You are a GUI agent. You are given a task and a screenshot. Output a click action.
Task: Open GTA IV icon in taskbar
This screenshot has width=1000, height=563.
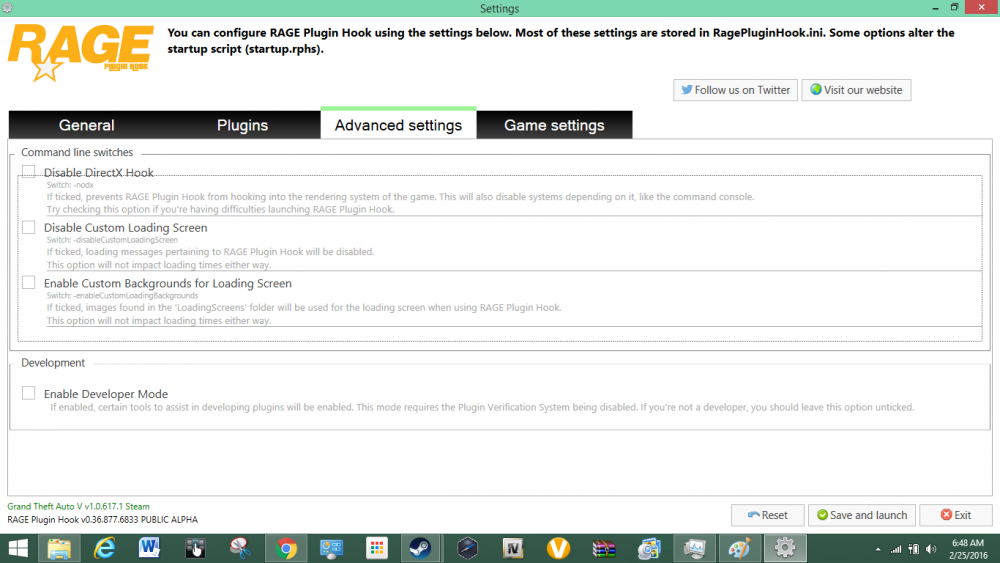click(513, 548)
